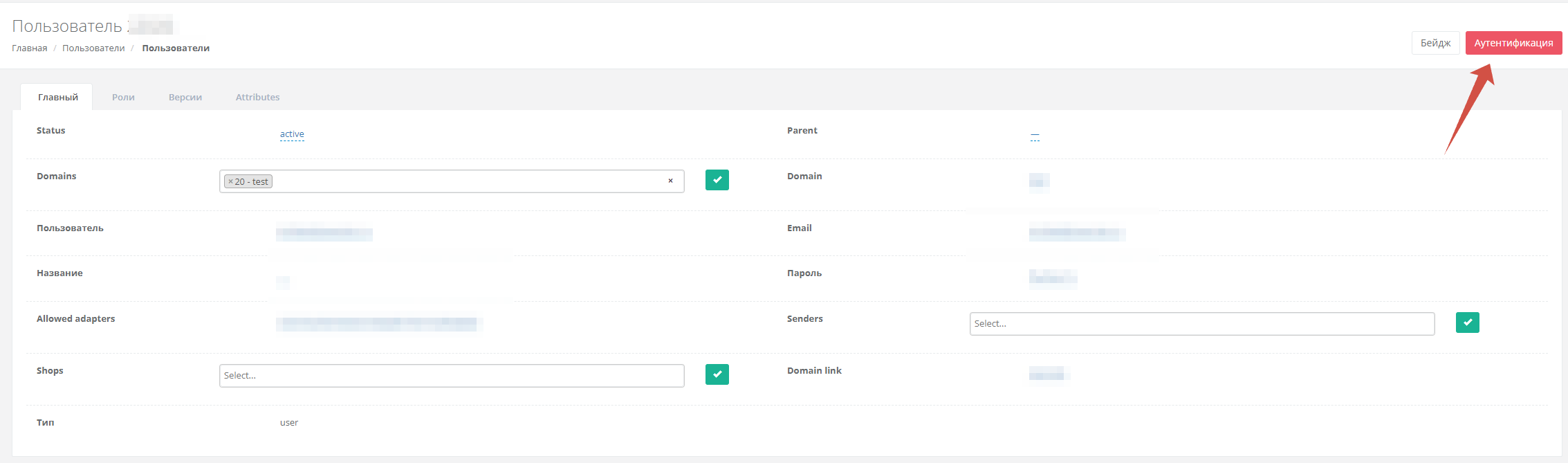This screenshot has height=463, width=1568.
Task: Open the Domains multi-select field
Action: pos(452,181)
